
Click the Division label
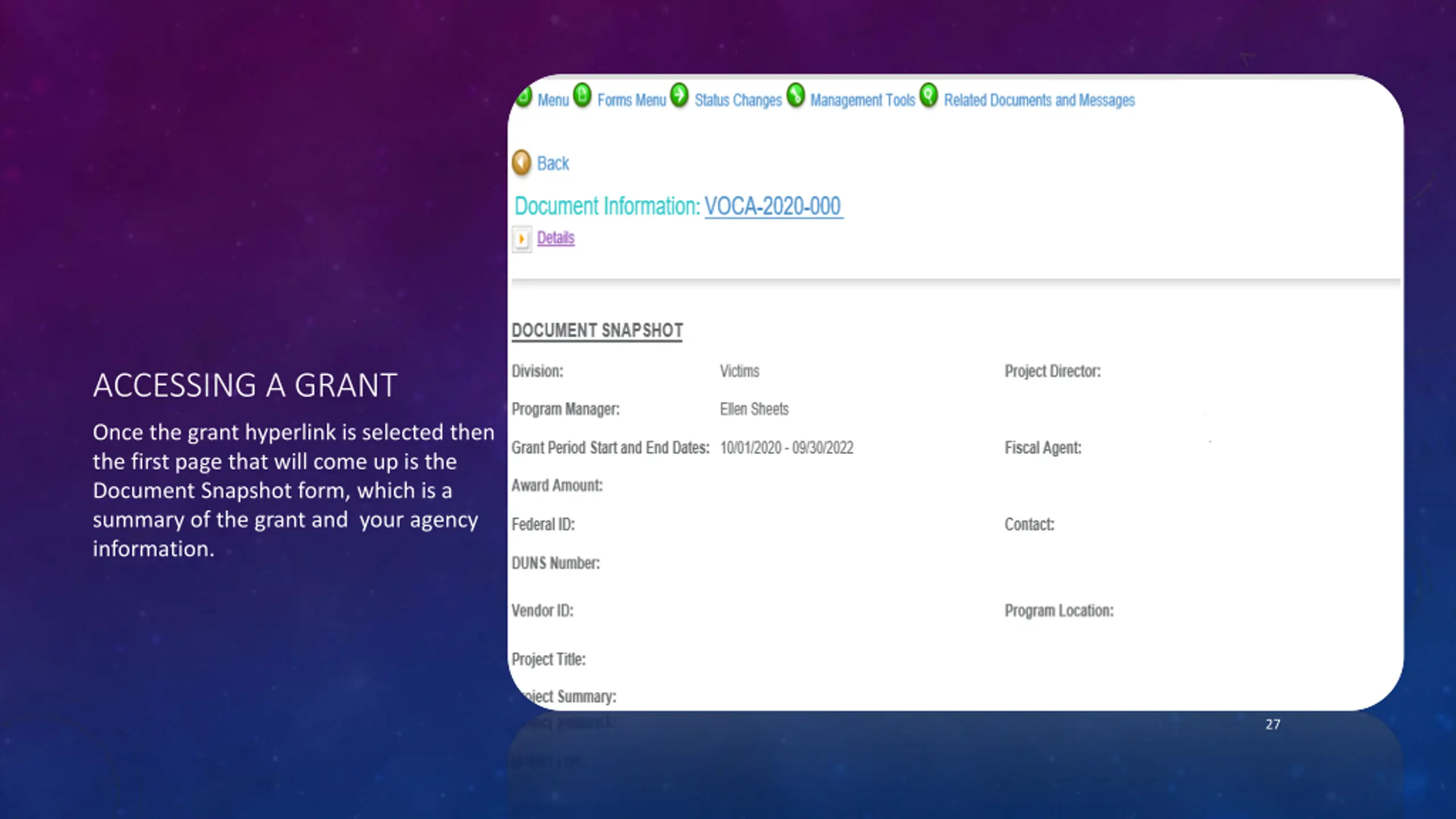(537, 371)
